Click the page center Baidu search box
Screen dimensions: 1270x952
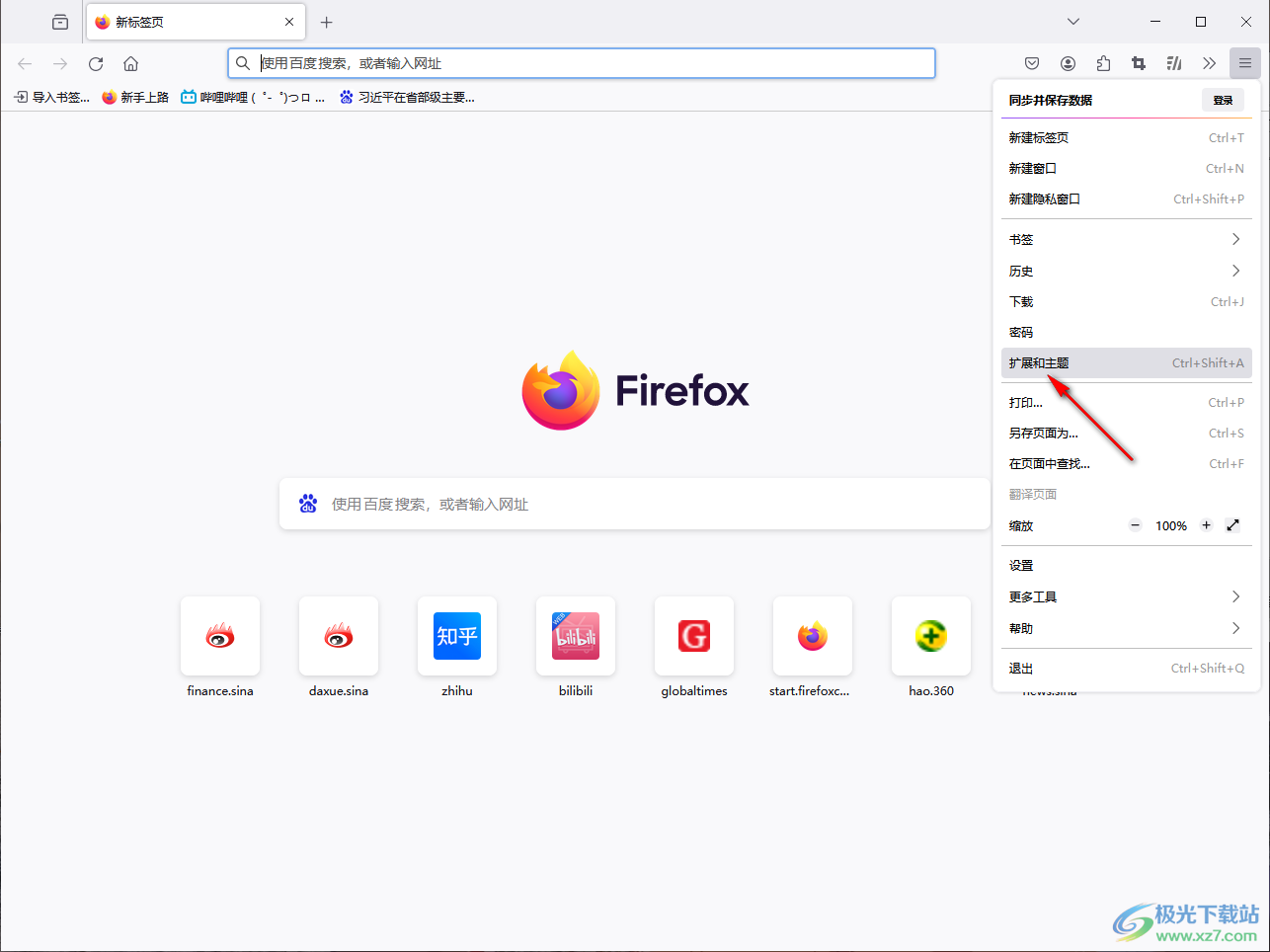[635, 504]
